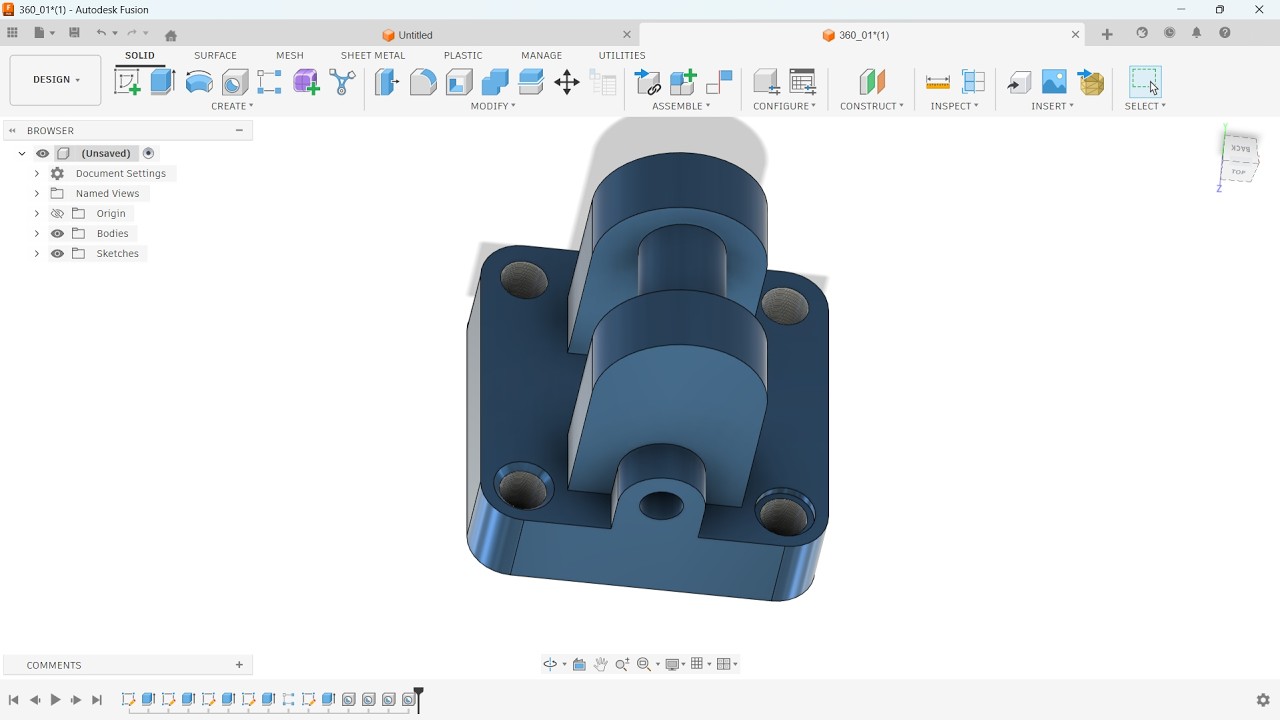The height and width of the screenshot is (720, 1280).
Task: Click the Save icon
Action: tap(74, 33)
